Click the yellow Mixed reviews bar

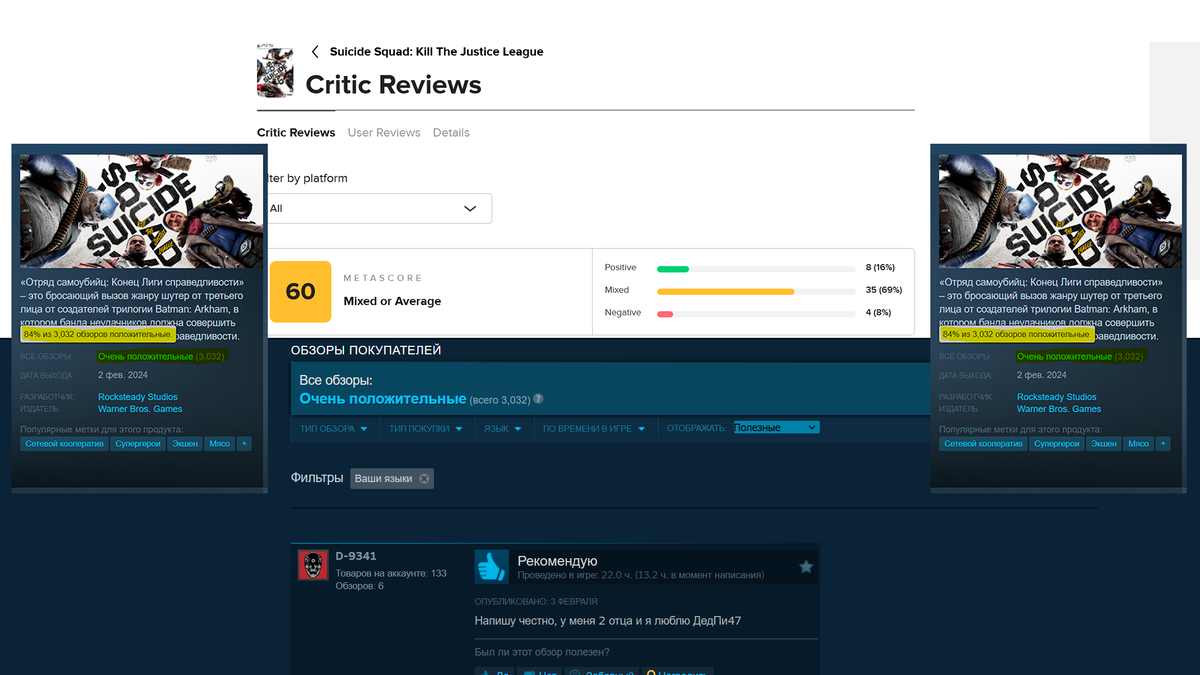[725, 291]
